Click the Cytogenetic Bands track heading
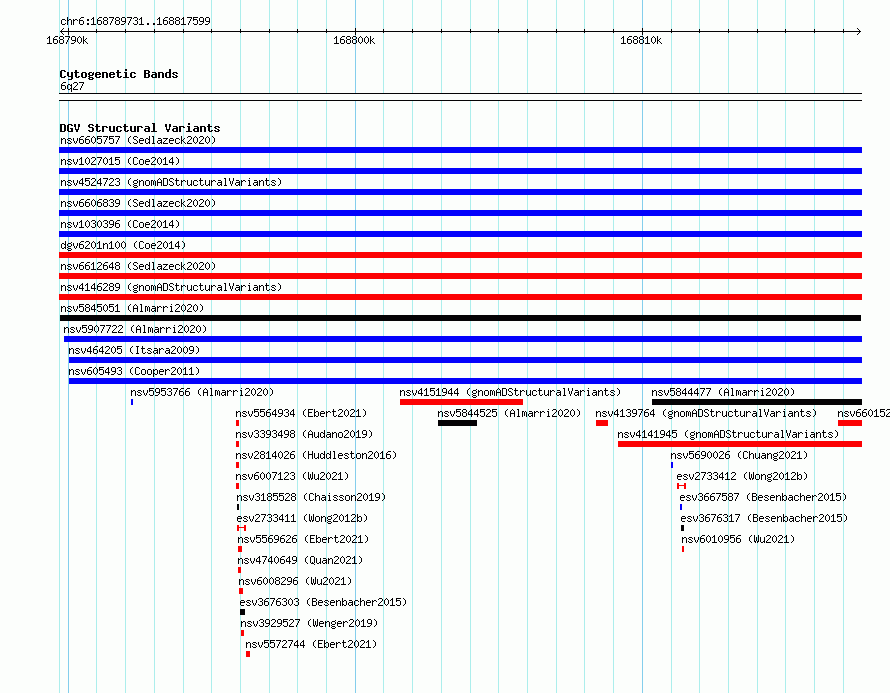Viewport: 890px width, 693px height. (119, 74)
